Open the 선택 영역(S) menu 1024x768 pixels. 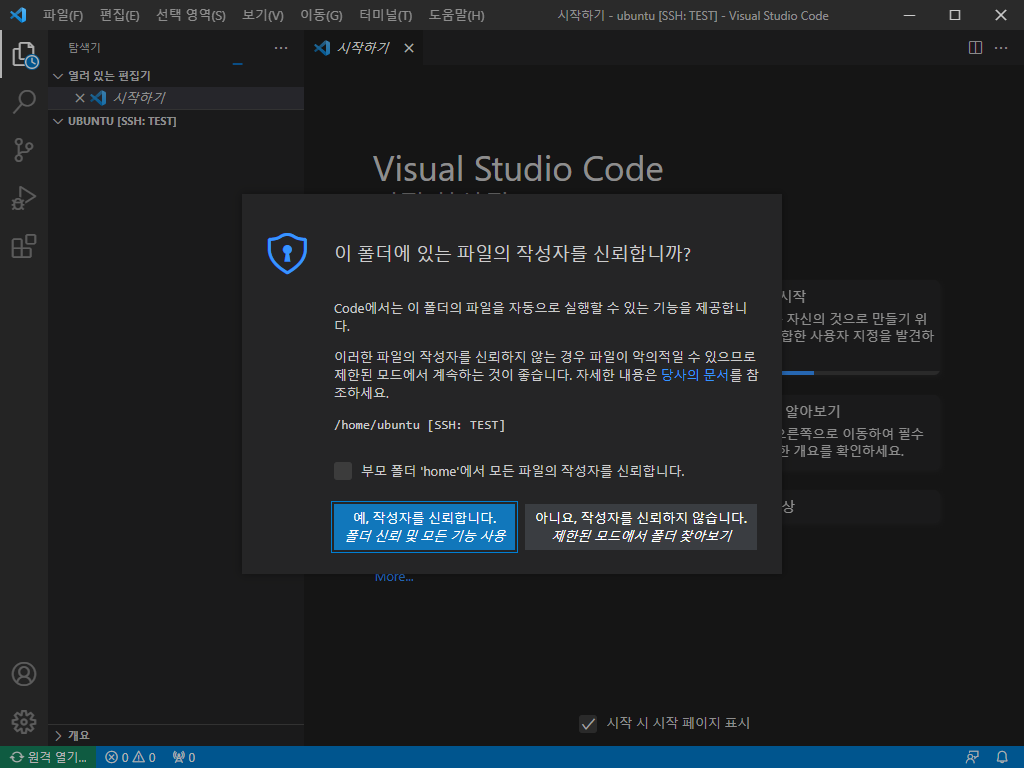(191, 15)
